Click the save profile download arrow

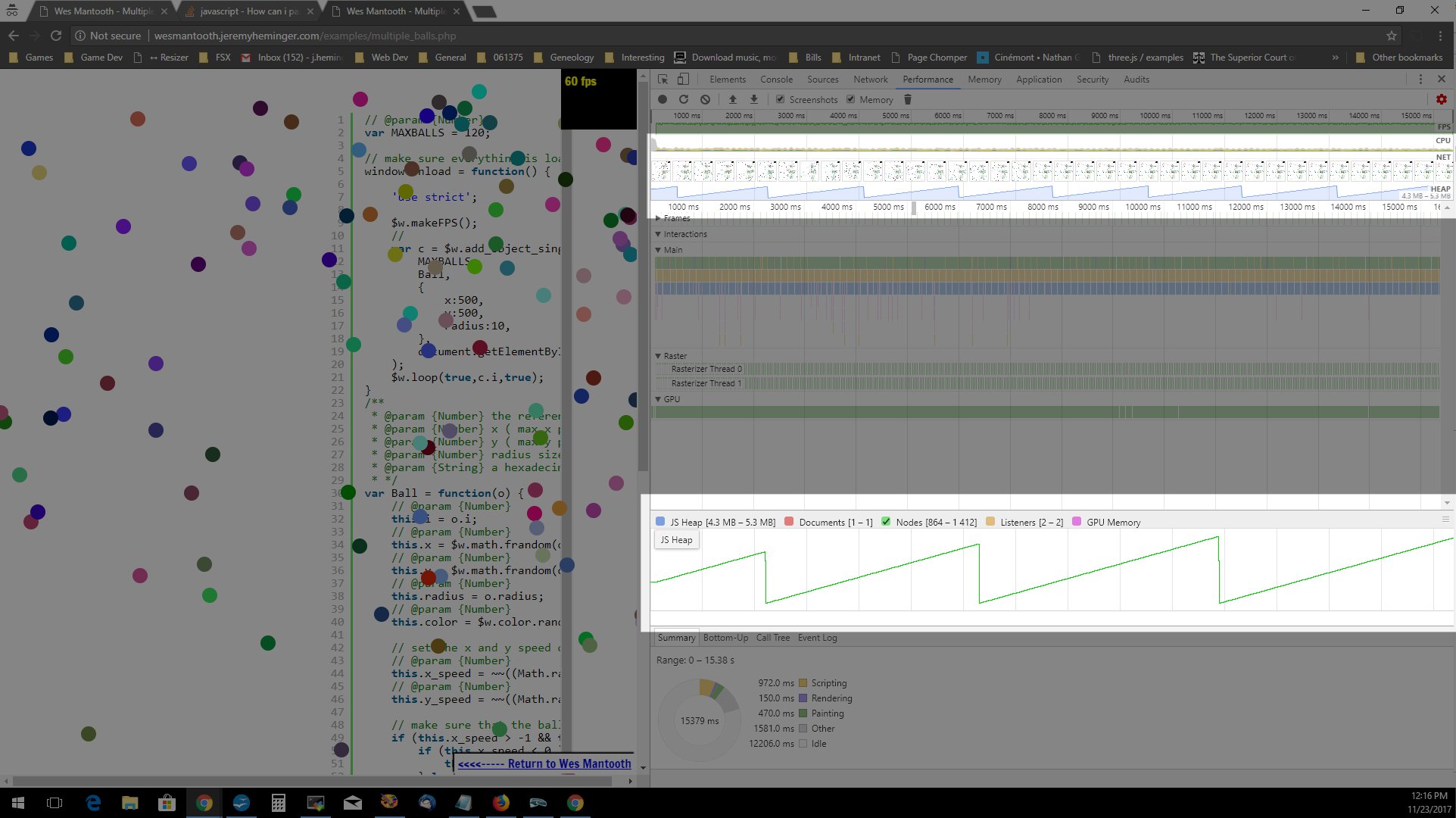point(753,99)
